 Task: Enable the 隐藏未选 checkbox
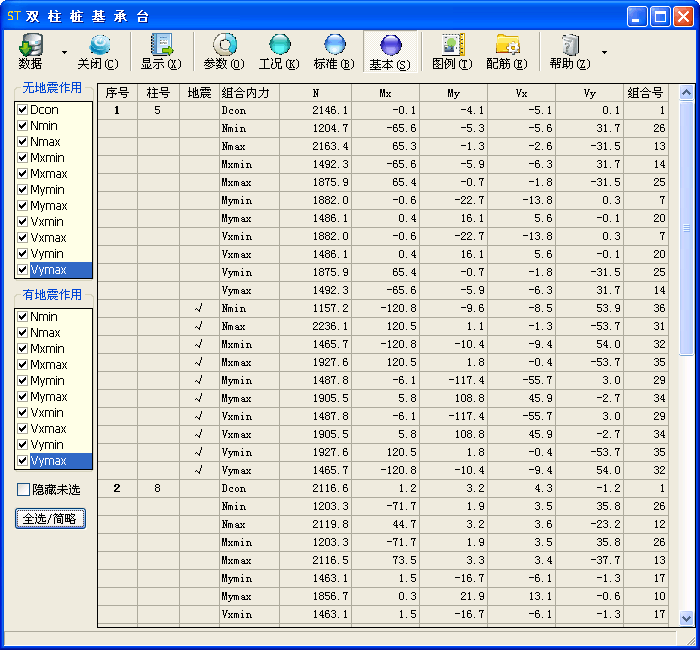23,489
